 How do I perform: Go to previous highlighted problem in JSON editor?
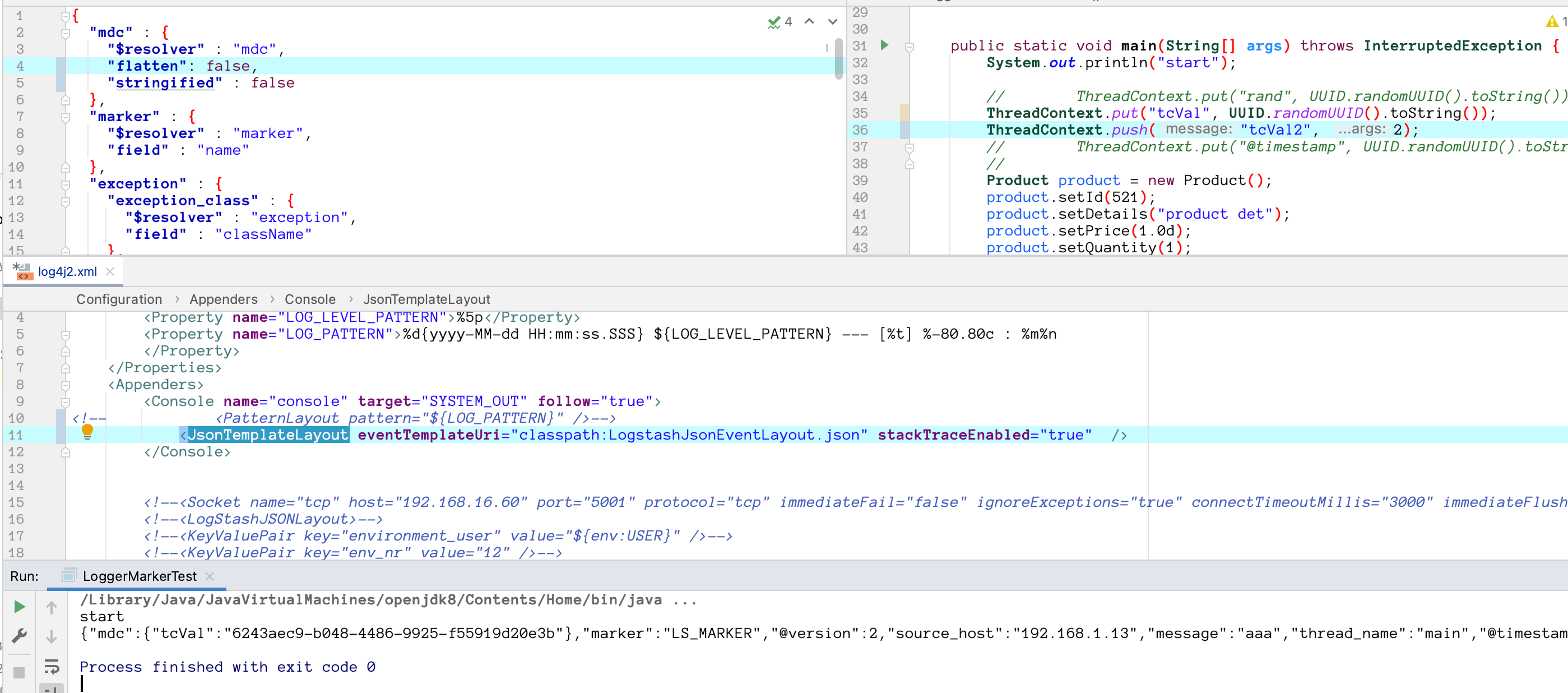click(809, 21)
